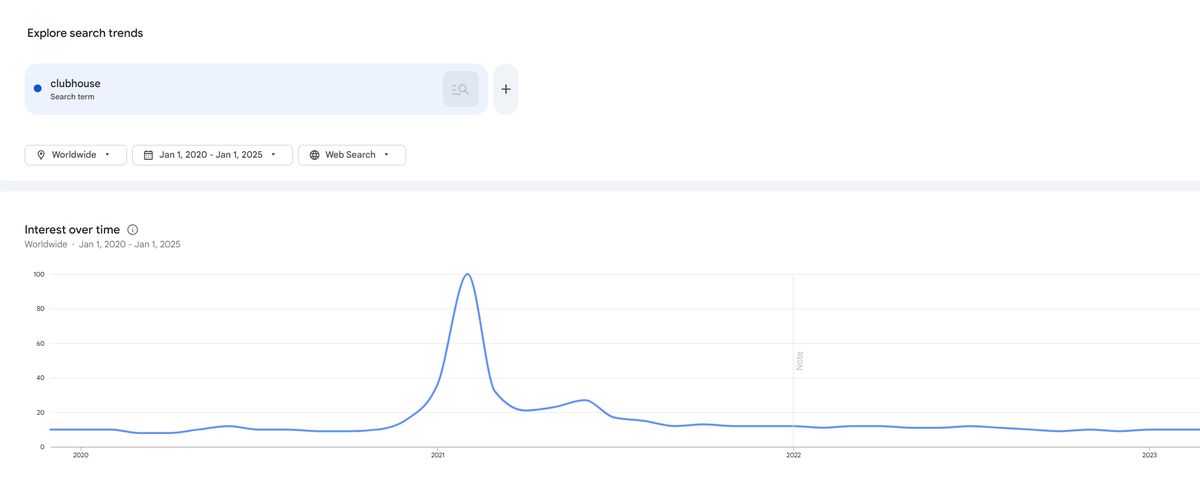Click the peak of the trend line at 100
This screenshot has width=1200, height=487.
click(x=467, y=274)
